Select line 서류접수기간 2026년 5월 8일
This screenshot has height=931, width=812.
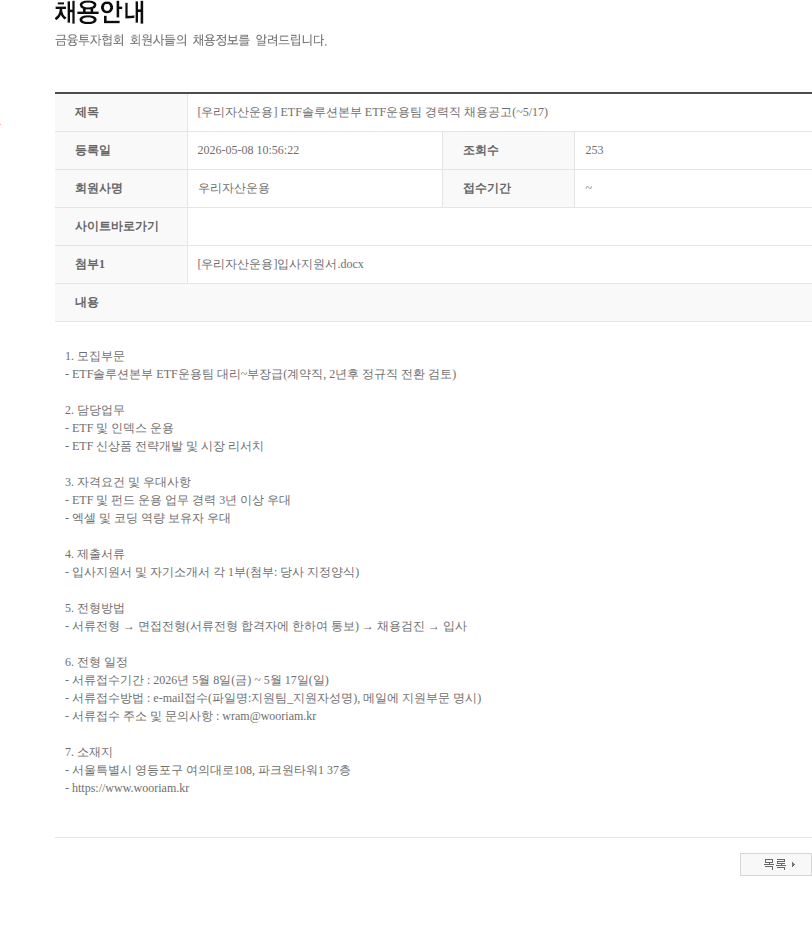pyautogui.click(x=197, y=680)
